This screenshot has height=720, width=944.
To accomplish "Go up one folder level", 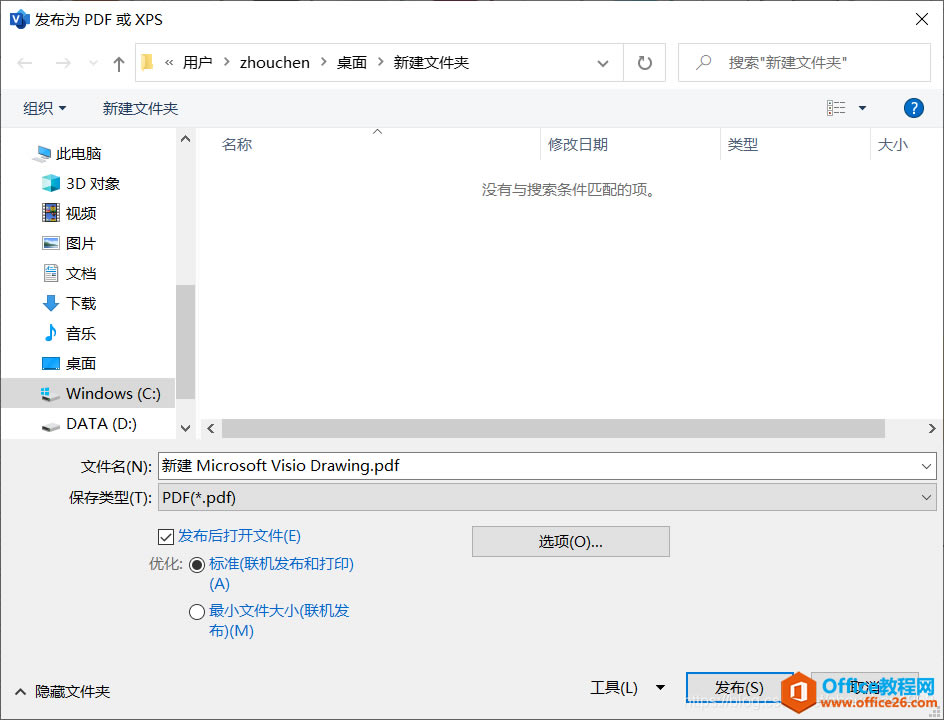I will [119, 63].
